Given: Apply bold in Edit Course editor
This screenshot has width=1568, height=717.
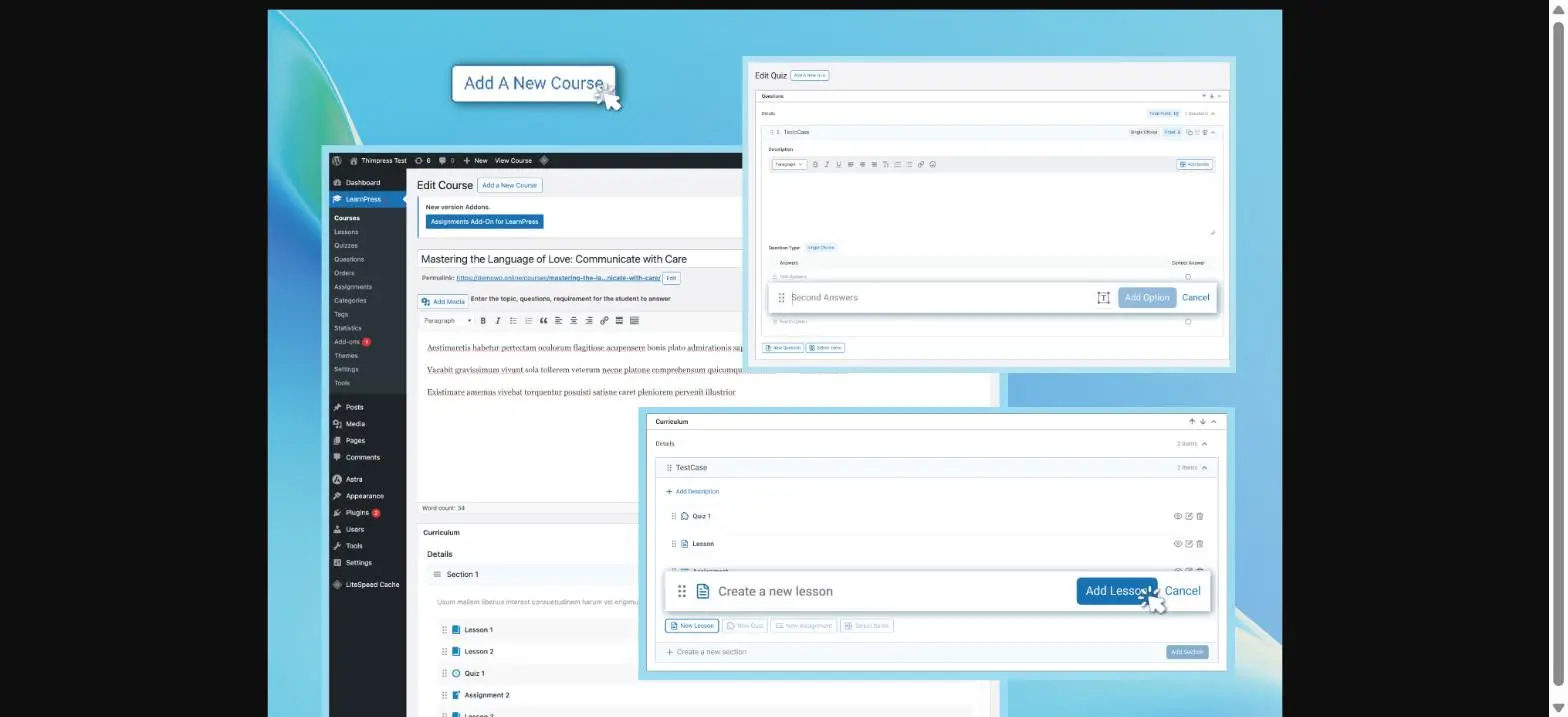Looking at the screenshot, I should click(x=483, y=321).
